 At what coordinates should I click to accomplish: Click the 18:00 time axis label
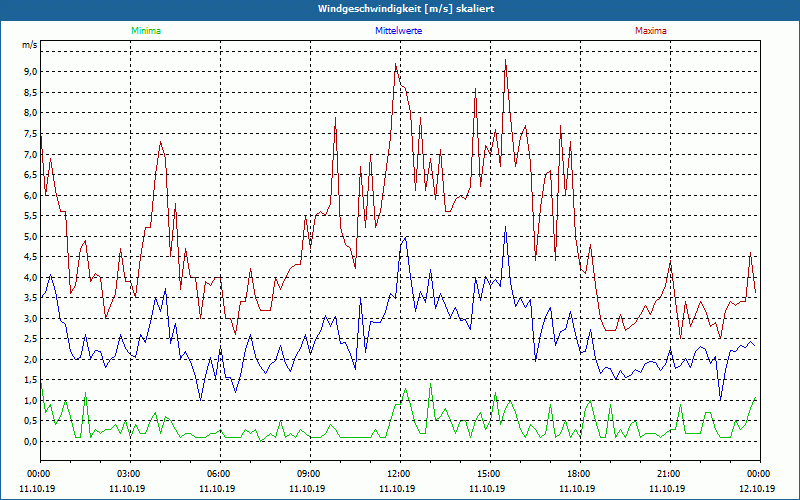580,474
